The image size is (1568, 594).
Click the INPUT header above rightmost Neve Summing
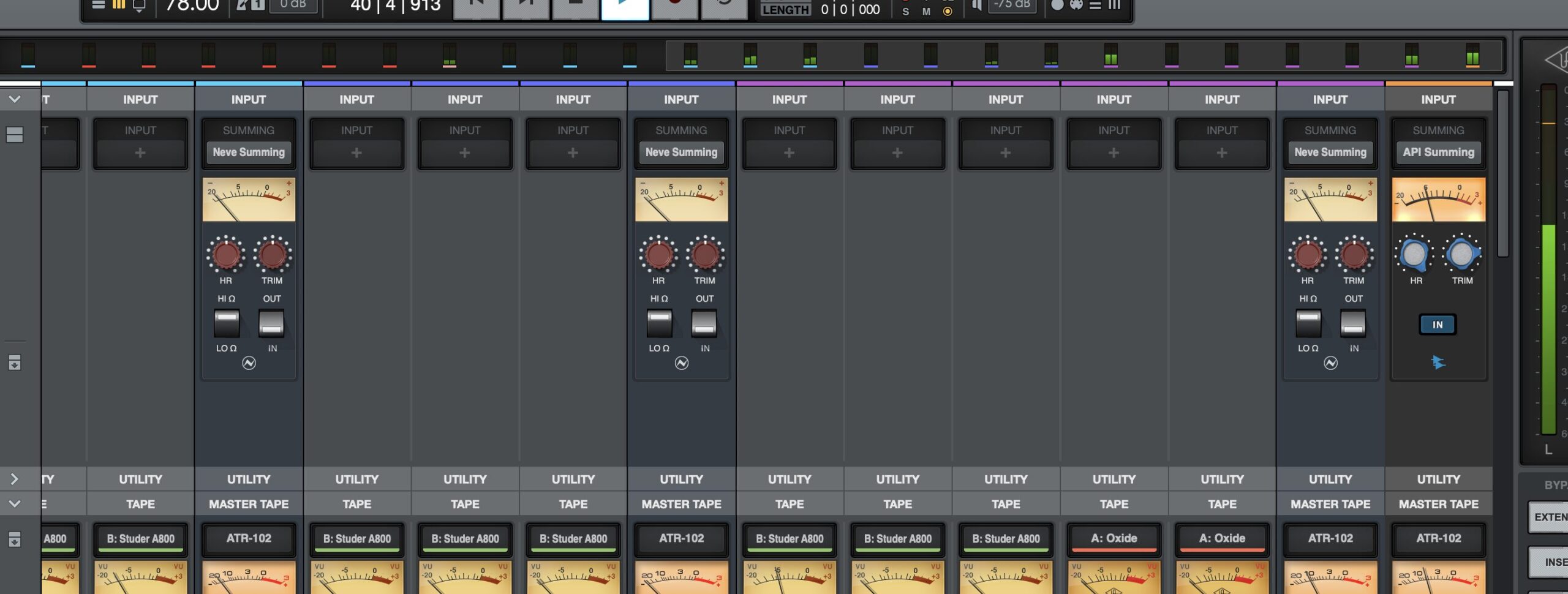click(x=1330, y=99)
